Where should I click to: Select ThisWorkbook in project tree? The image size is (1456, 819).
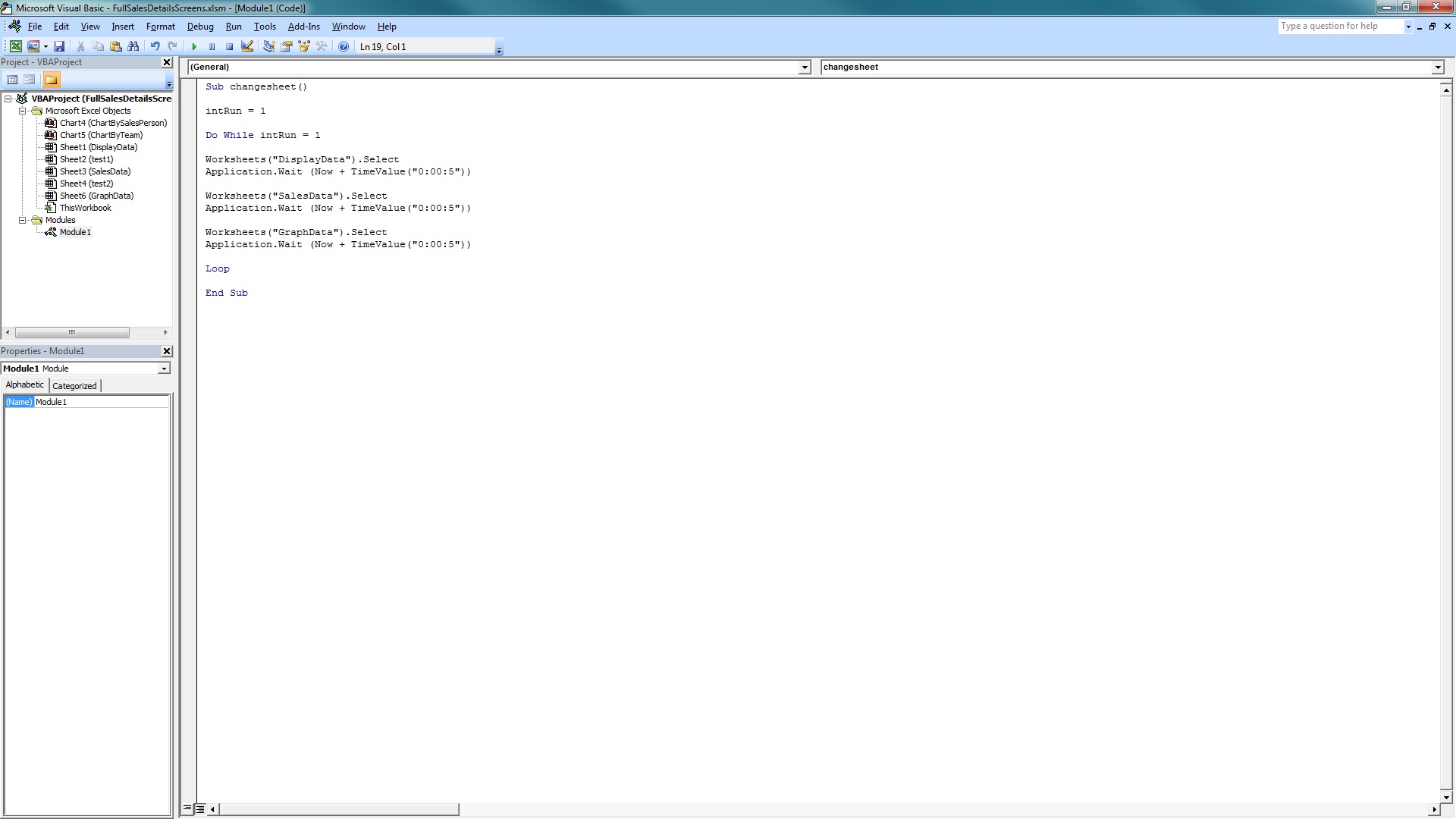tap(85, 208)
